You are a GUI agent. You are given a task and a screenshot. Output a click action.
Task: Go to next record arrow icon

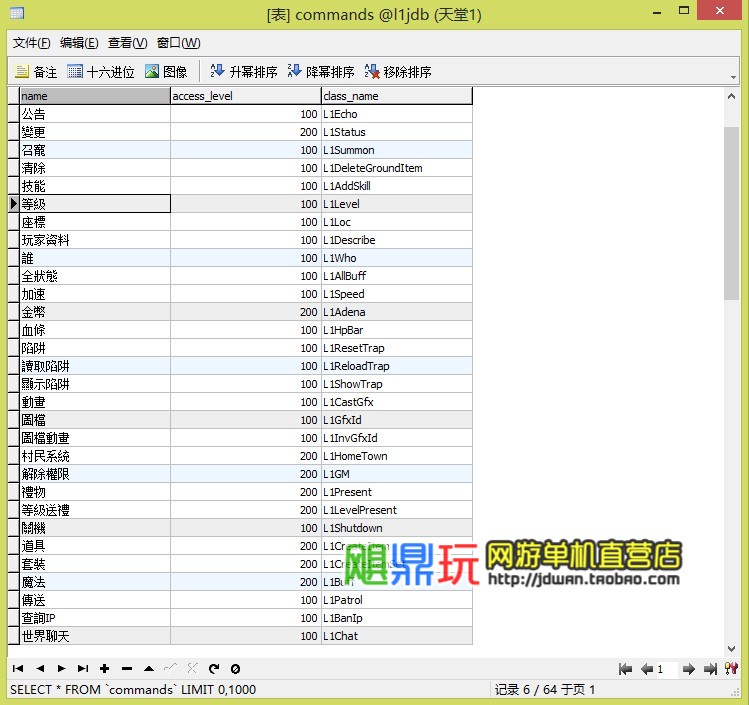(x=62, y=668)
